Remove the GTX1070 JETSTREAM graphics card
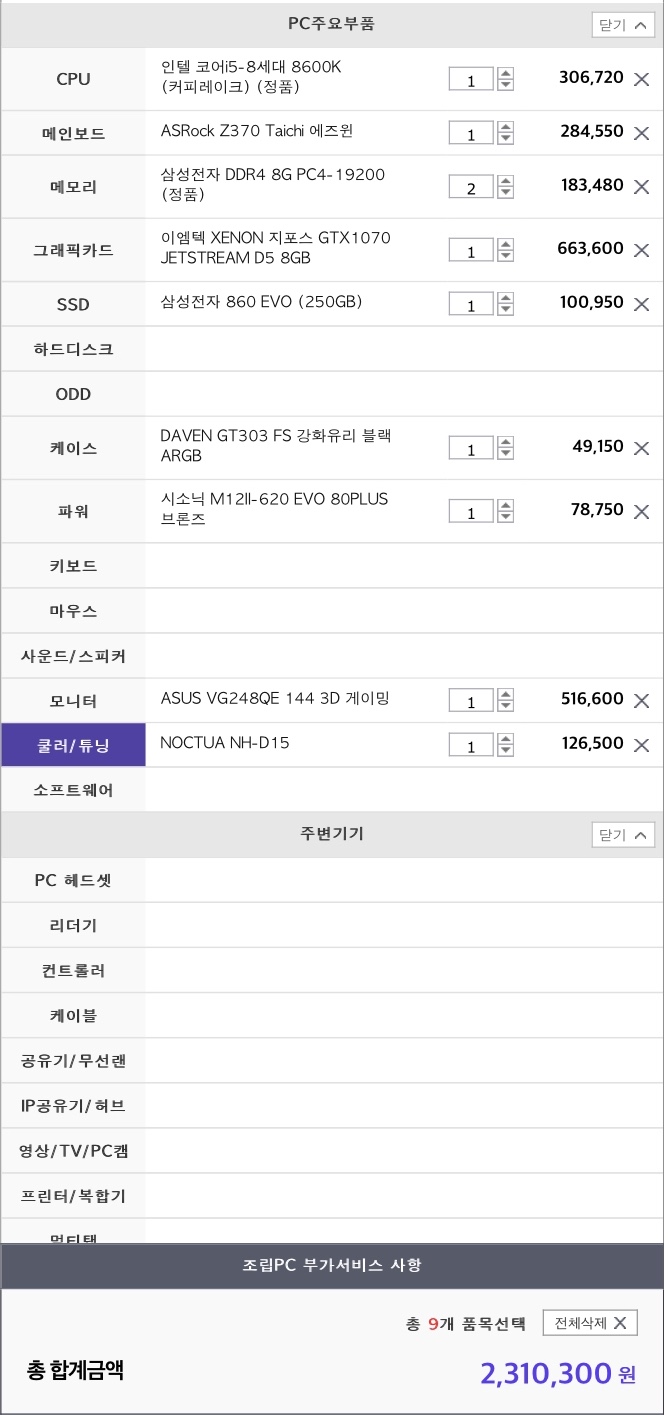Viewport: 668px width, 1415px height. point(642,250)
